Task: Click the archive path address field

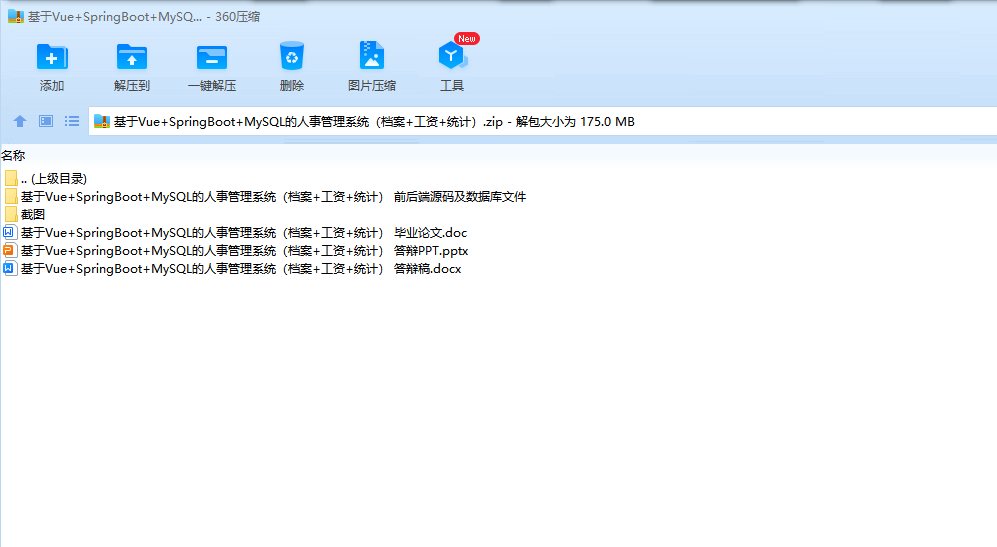Action: [x=542, y=121]
